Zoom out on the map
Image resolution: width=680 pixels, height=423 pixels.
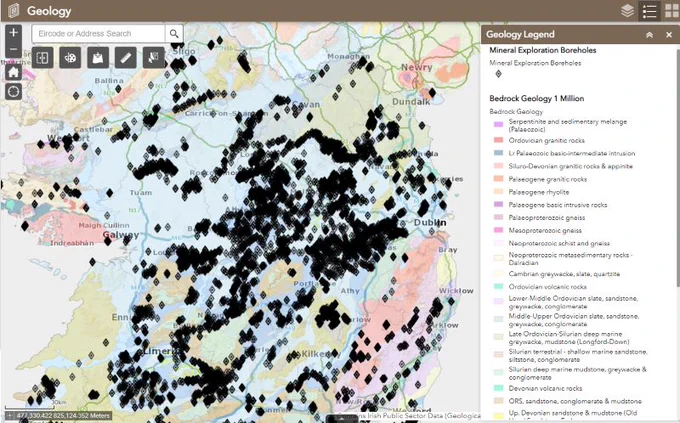[13, 49]
